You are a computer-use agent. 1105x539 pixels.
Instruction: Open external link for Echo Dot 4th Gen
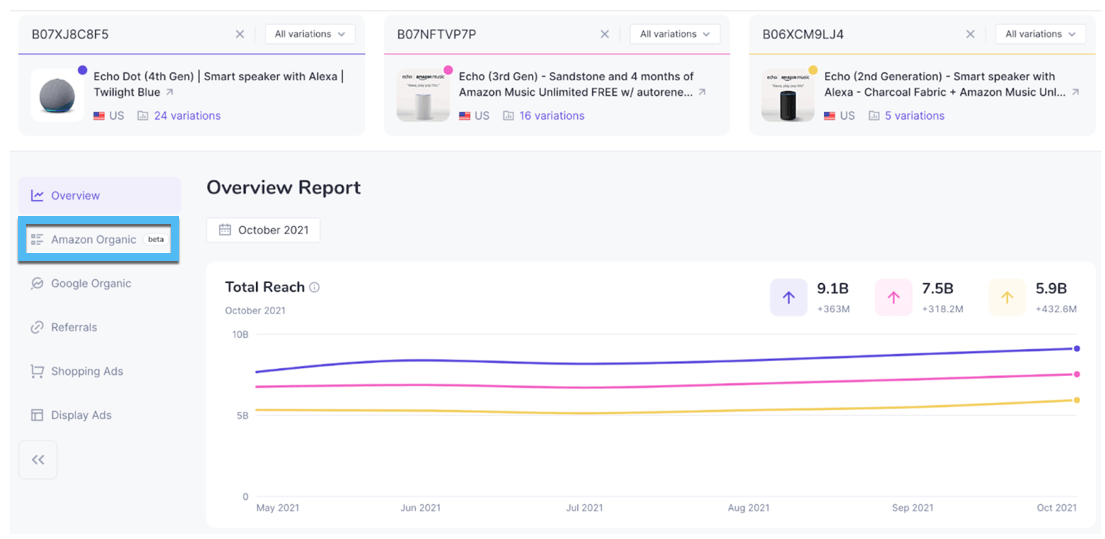click(170, 93)
